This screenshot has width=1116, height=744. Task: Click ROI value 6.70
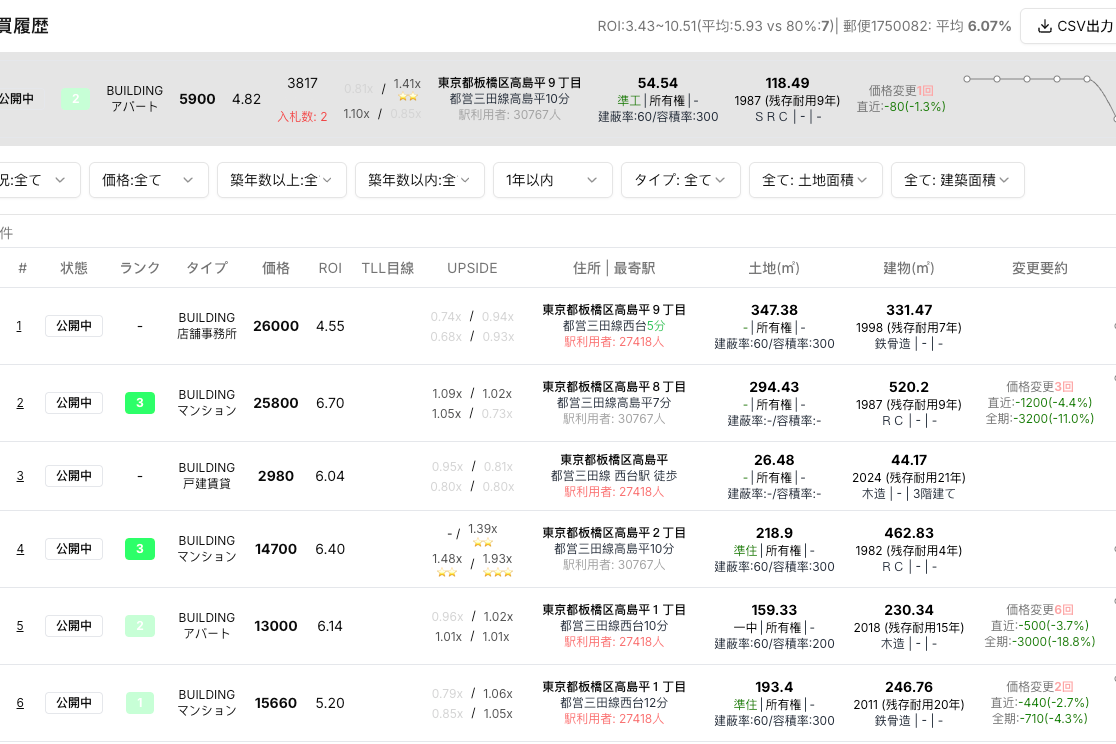(330, 403)
